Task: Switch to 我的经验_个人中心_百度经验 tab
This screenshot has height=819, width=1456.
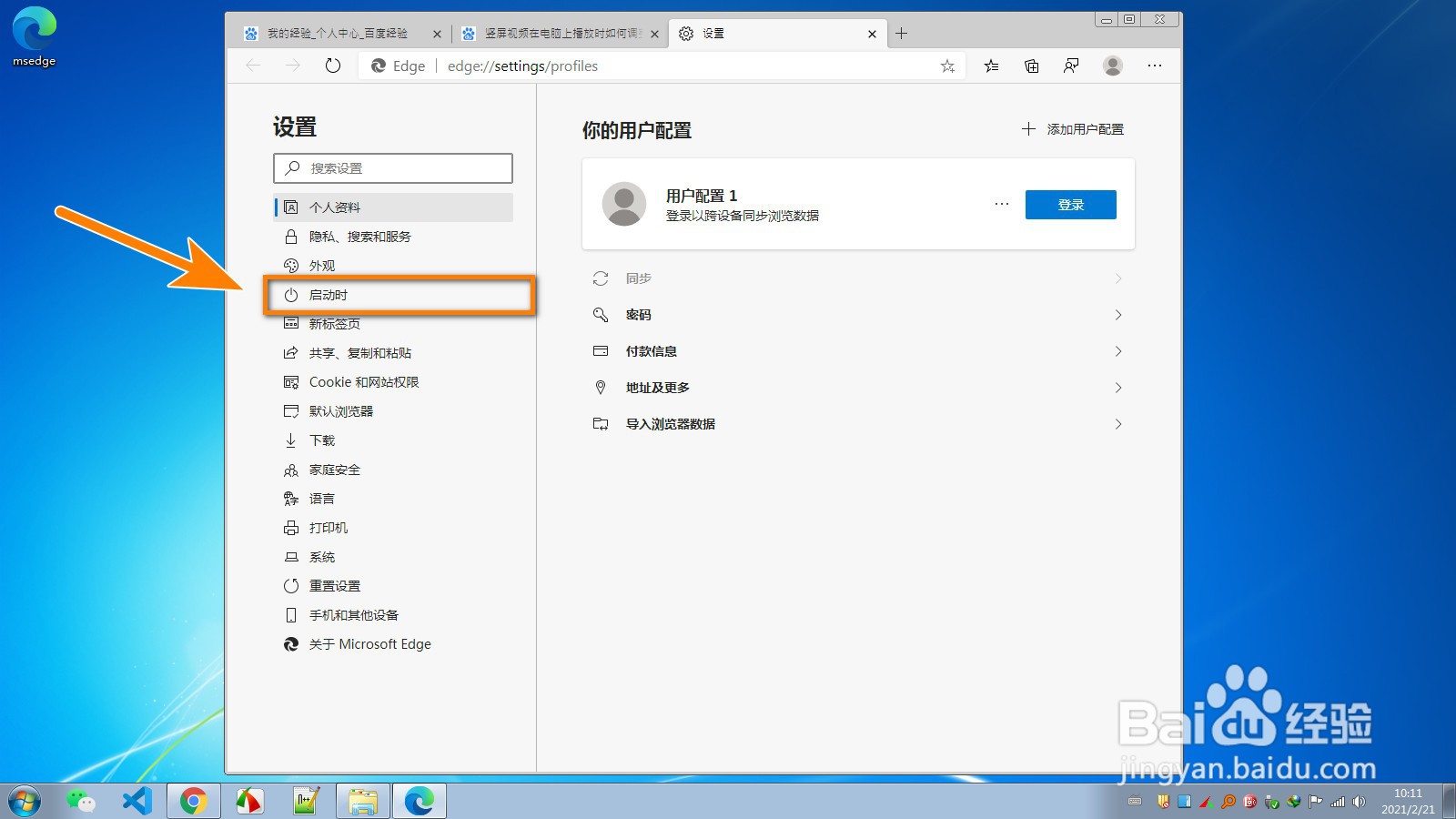Action: pos(341,34)
